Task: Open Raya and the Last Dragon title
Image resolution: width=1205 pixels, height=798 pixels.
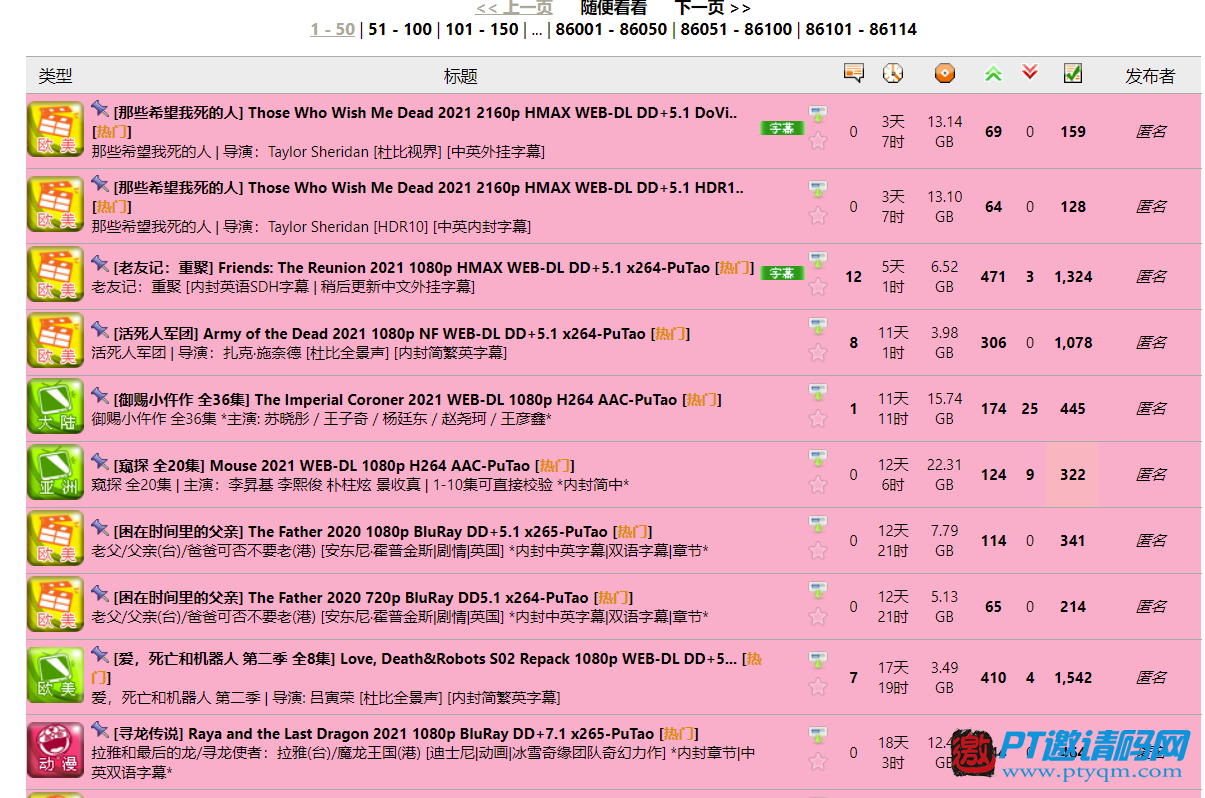Action: click(x=385, y=734)
